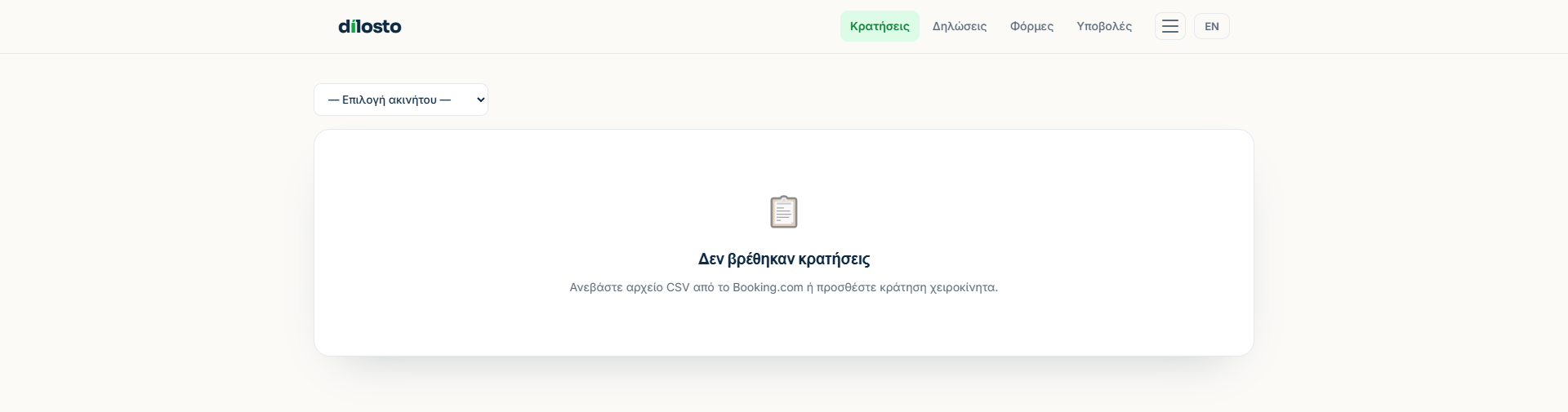Viewport: 1568px width, 412px height.
Task: Click the clipboard empty-state icon
Action: click(x=784, y=211)
